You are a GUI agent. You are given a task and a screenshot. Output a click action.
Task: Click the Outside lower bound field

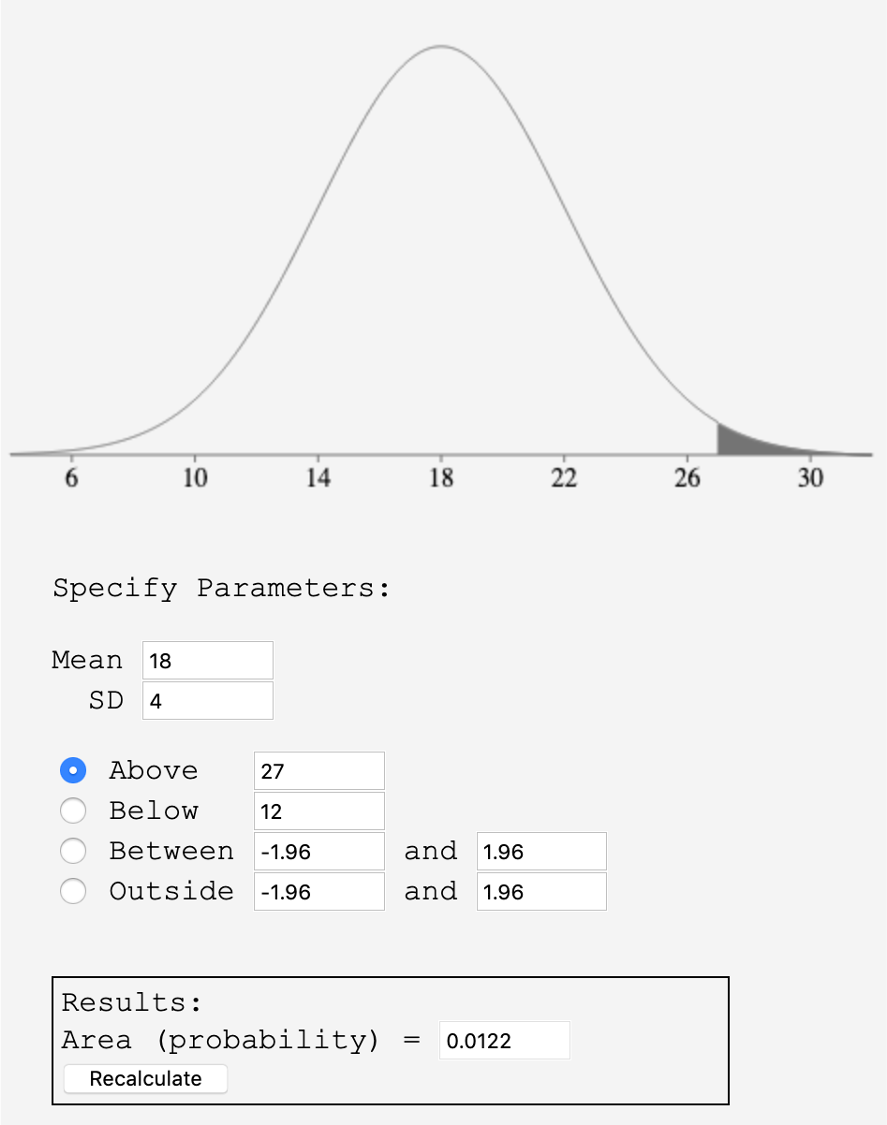point(318,891)
